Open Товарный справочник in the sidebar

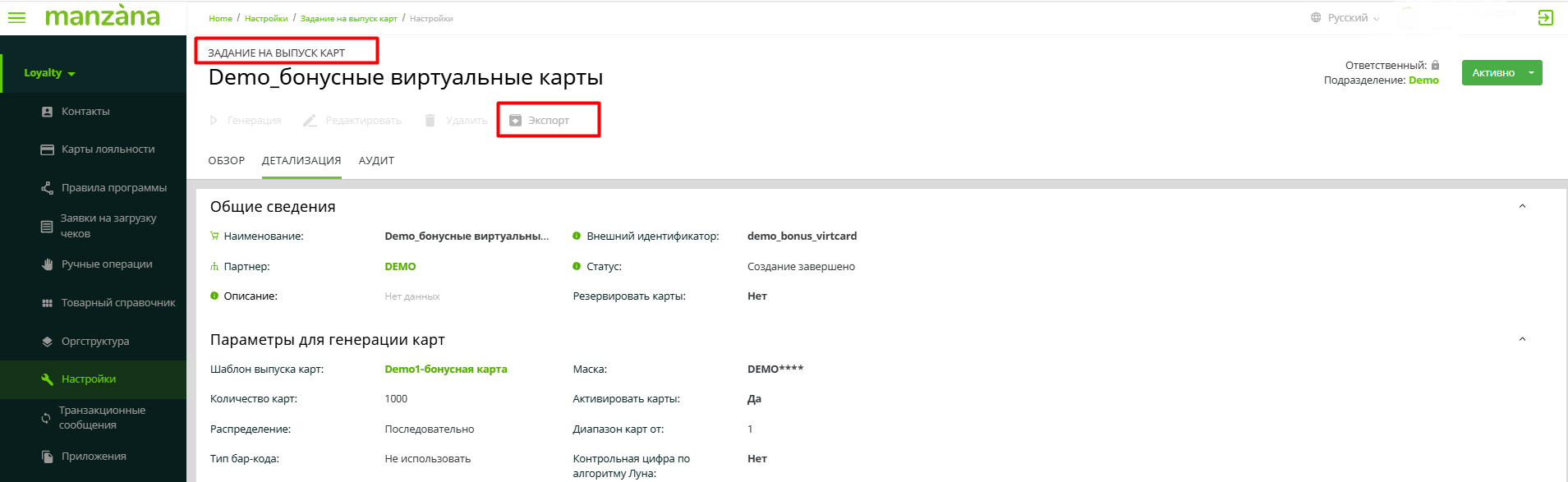point(118,303)
